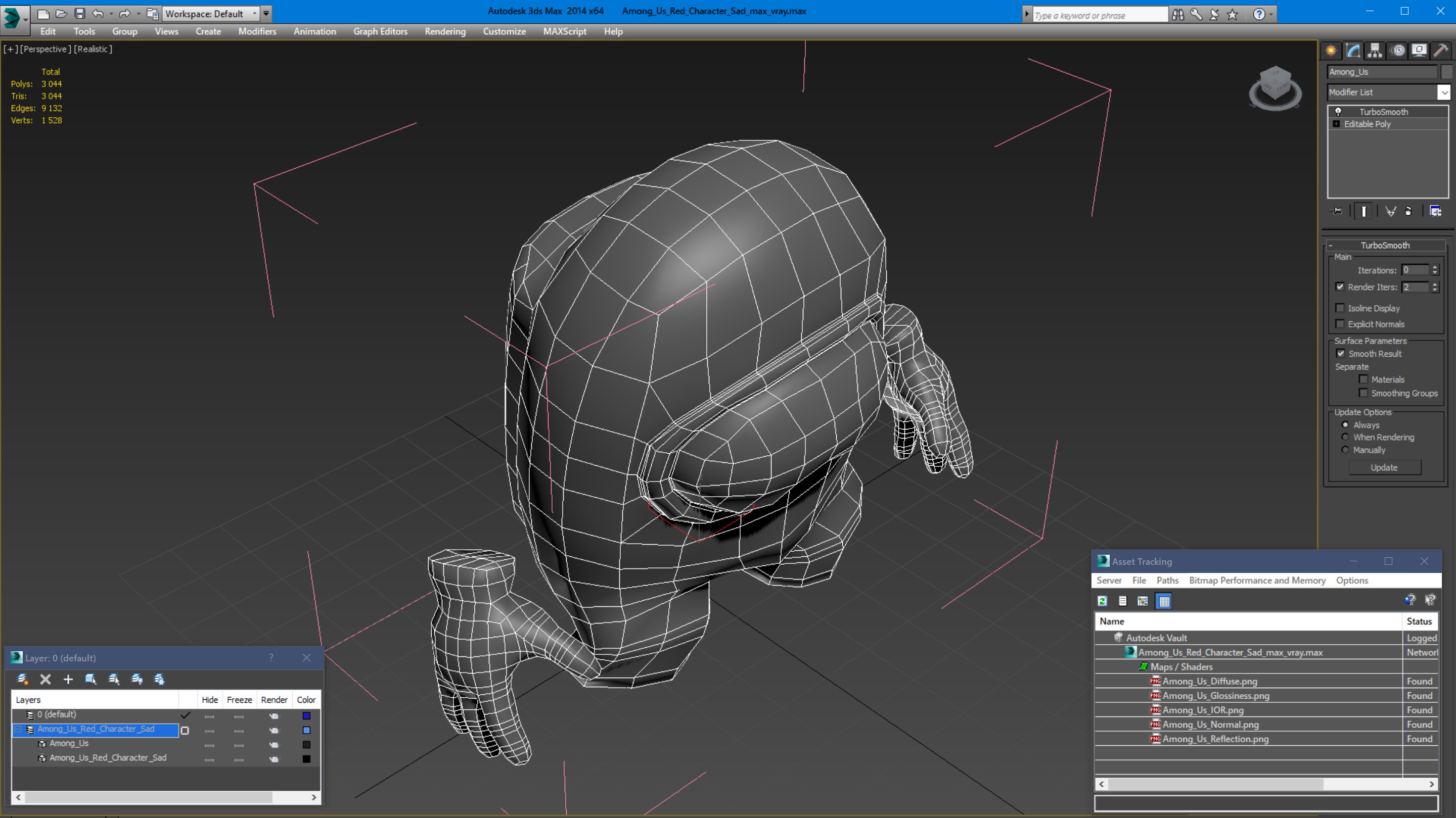Remove modifier from the stack
Screen dimensions: 1456x818
pos(1408,211)
